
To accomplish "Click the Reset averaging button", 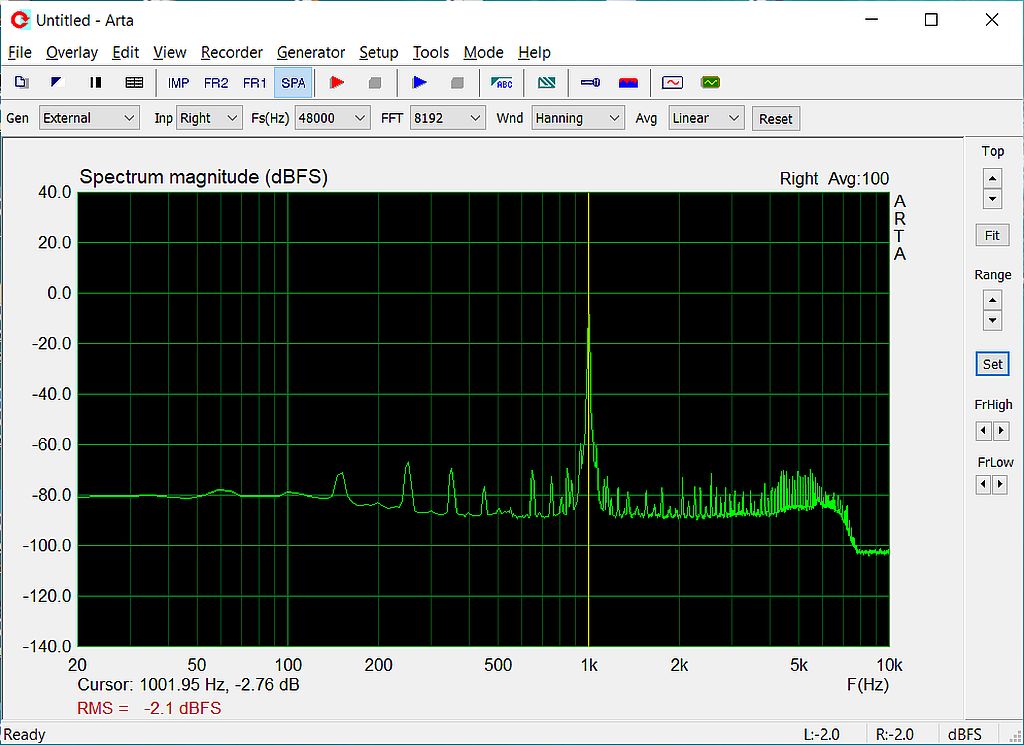I will (x=776, y=119).
